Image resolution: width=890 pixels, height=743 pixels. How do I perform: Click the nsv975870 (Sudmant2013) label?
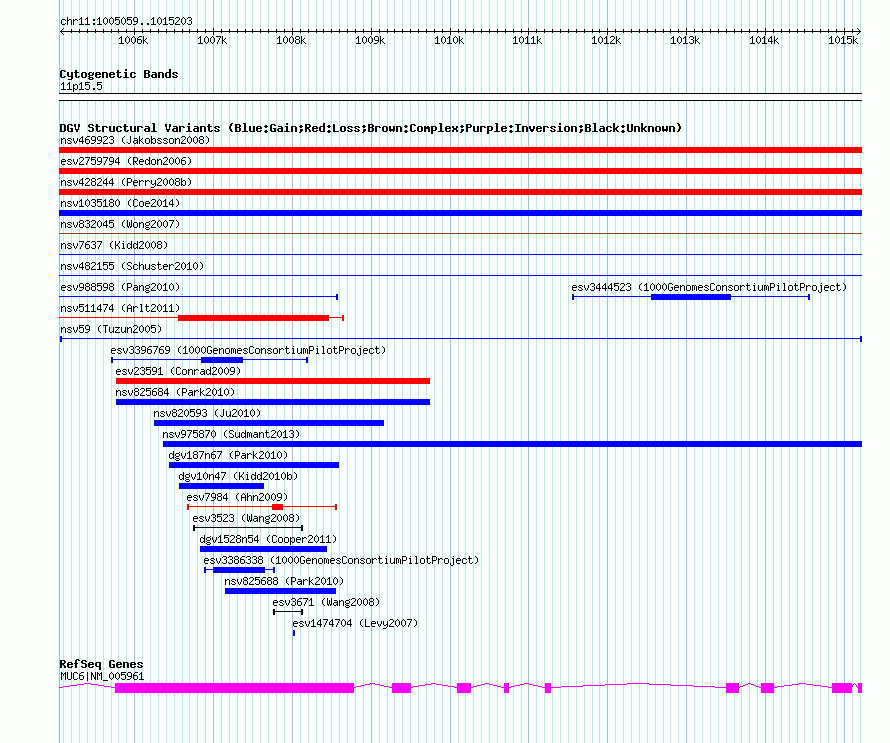coord(231,434)
